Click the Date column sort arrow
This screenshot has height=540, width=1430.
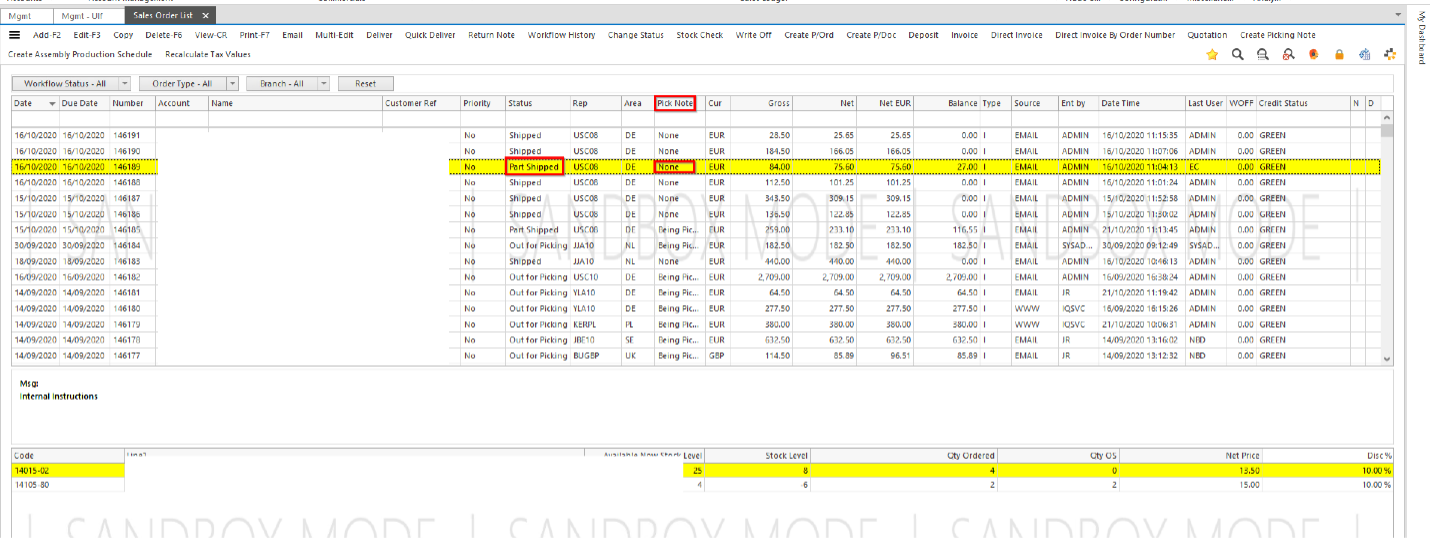click(52, 104)
